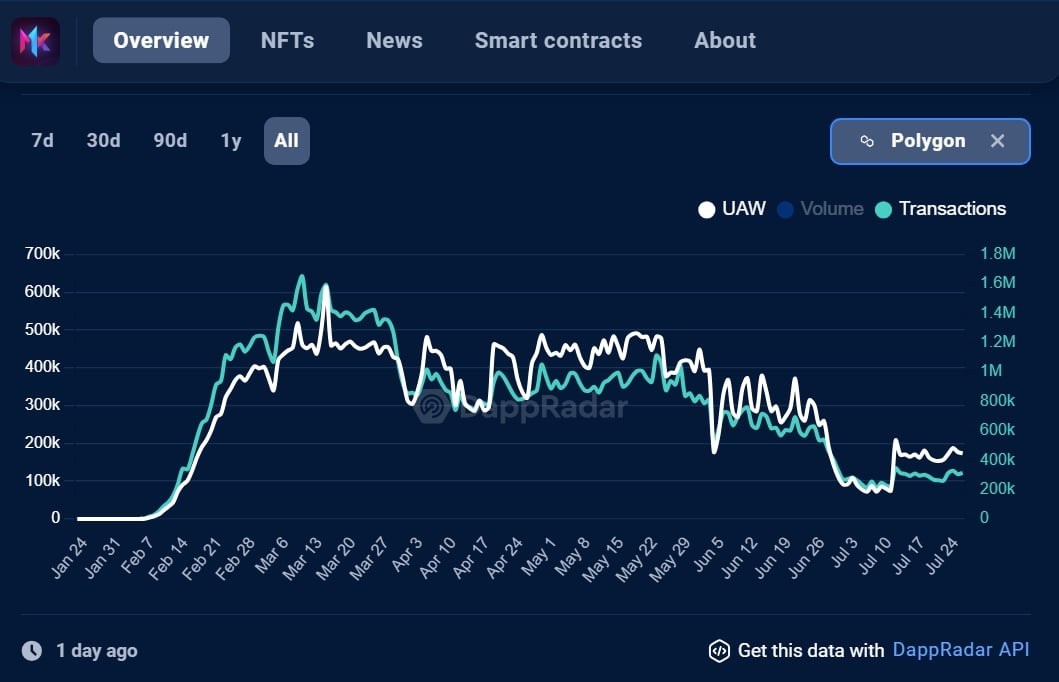The width and height of the screenshot is (1059, 682).
Task: Click the Polygon chain link icon
Action: (867, 141)
